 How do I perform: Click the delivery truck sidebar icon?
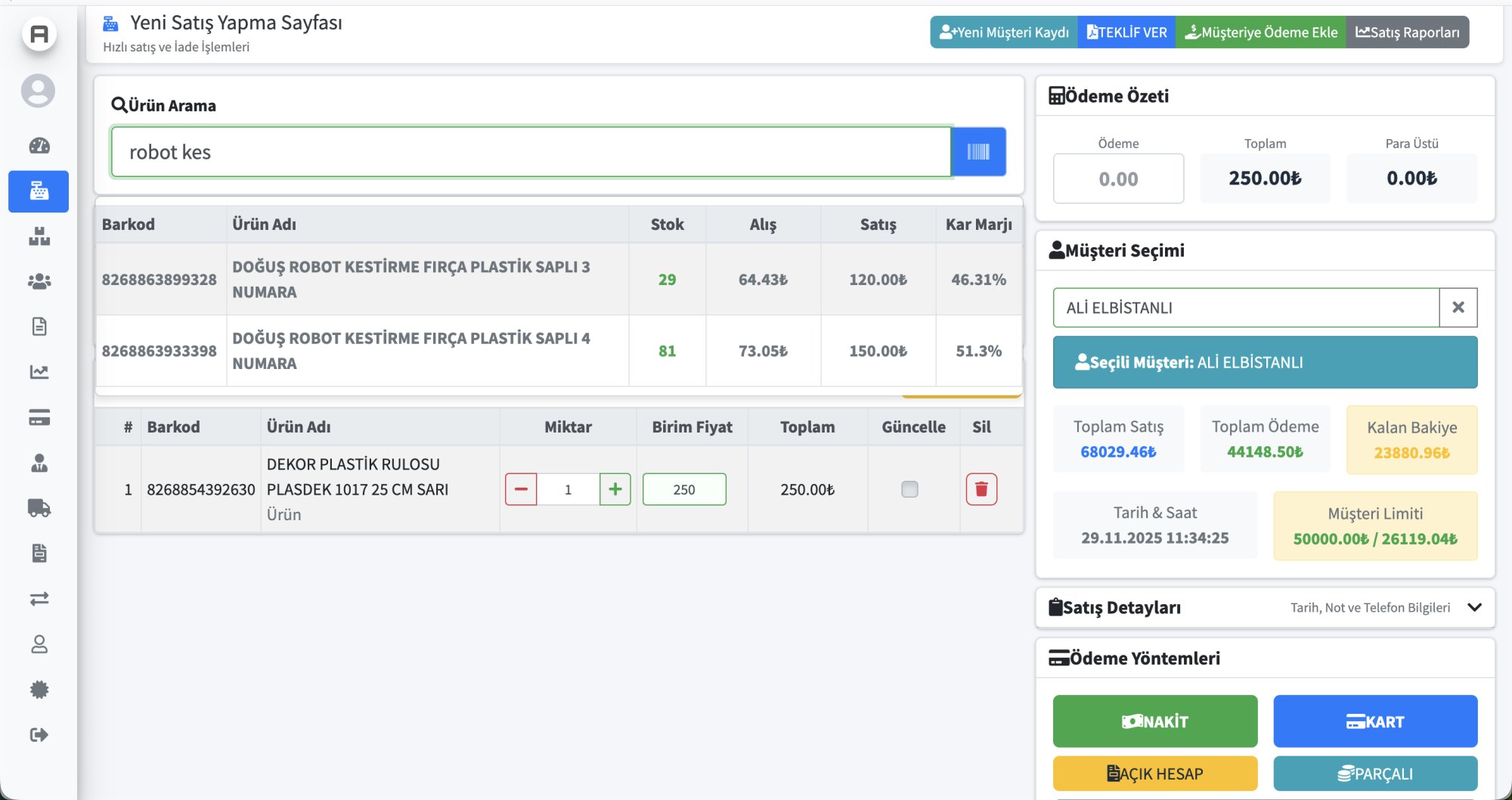coord(39,508)
